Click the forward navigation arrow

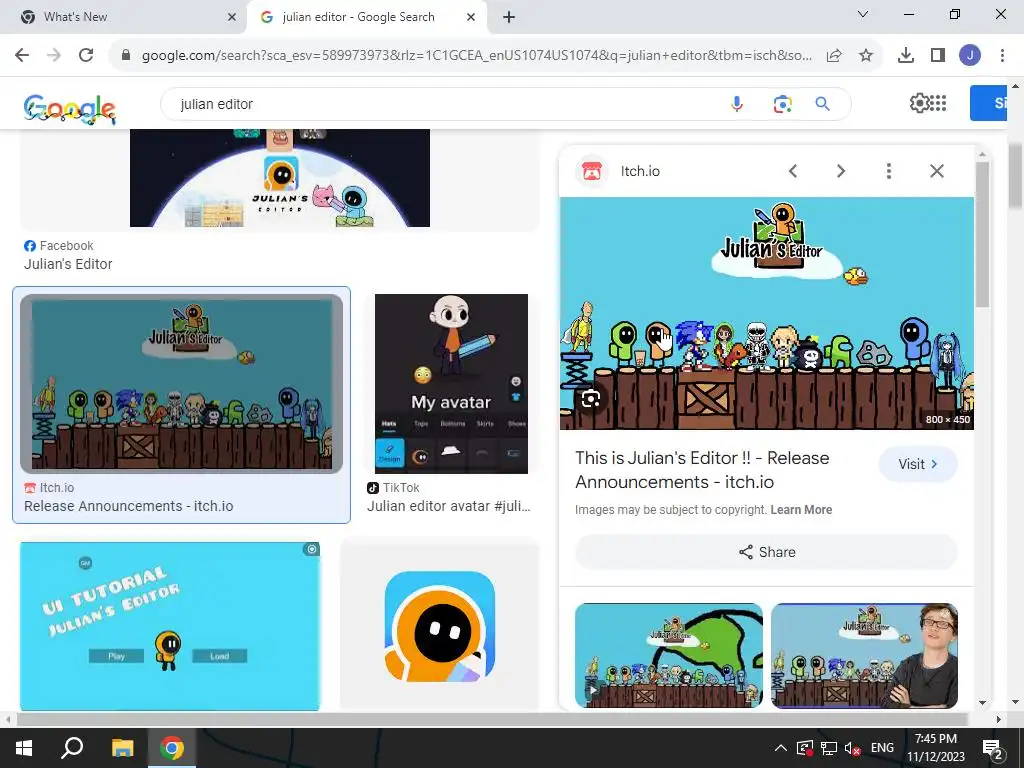point(54,56)
